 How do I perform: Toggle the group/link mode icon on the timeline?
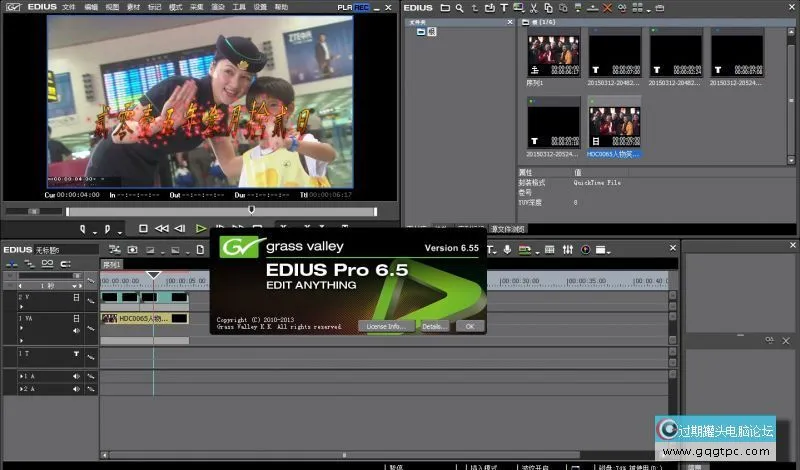click(47, 264)
